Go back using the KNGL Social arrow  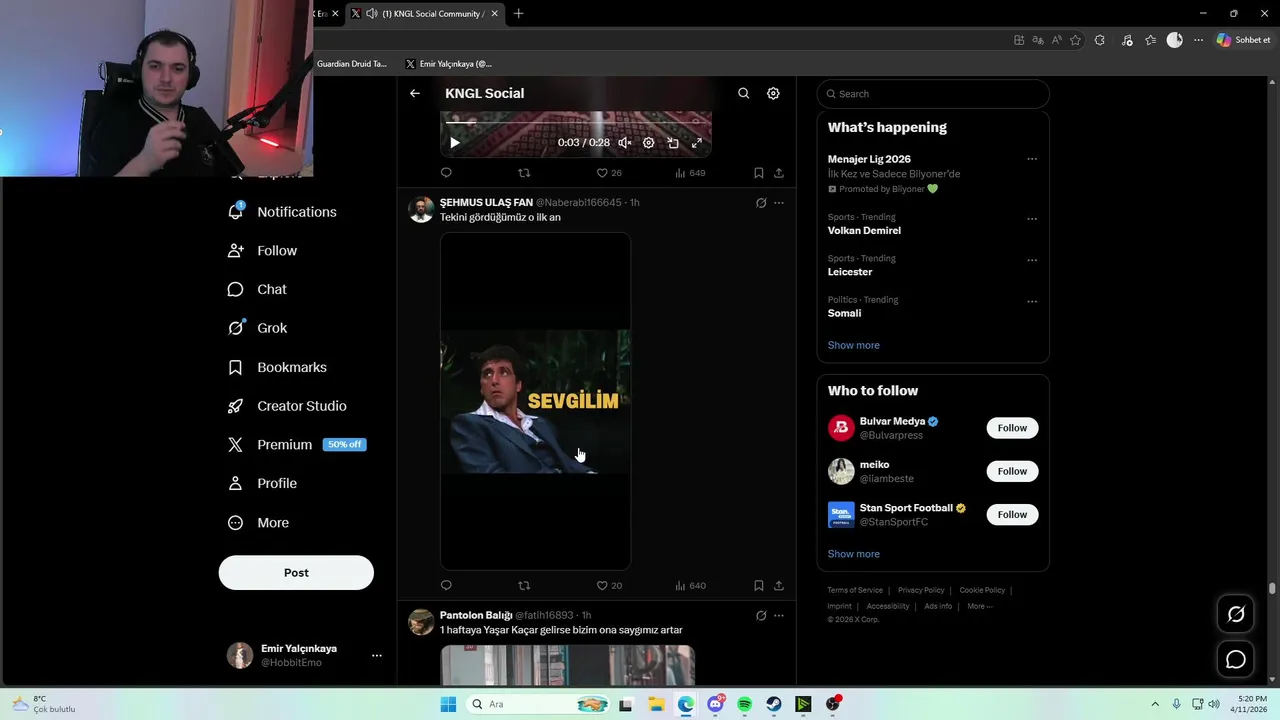click(415, 93)
